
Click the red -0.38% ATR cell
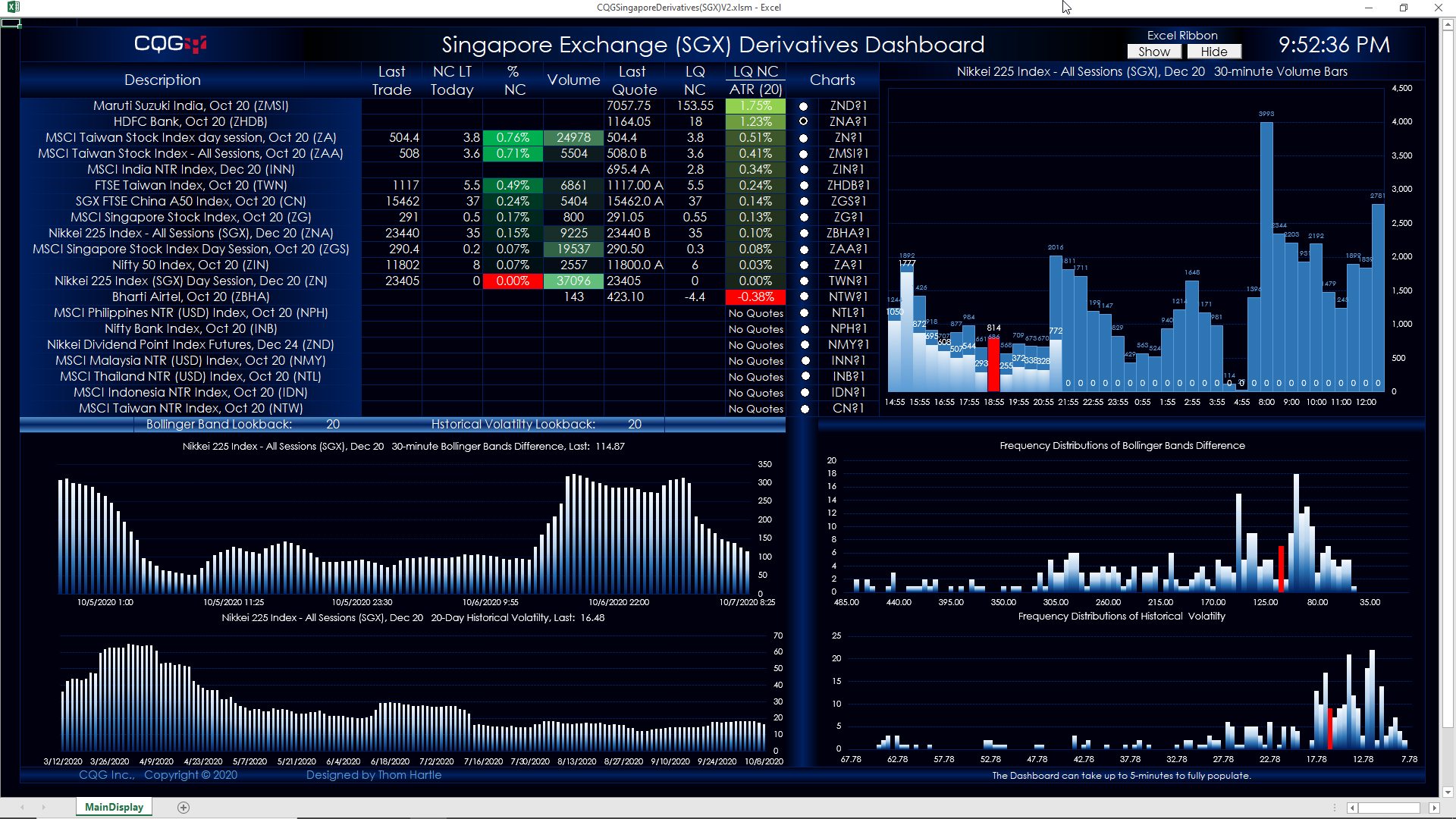click(x=755, y=297)
